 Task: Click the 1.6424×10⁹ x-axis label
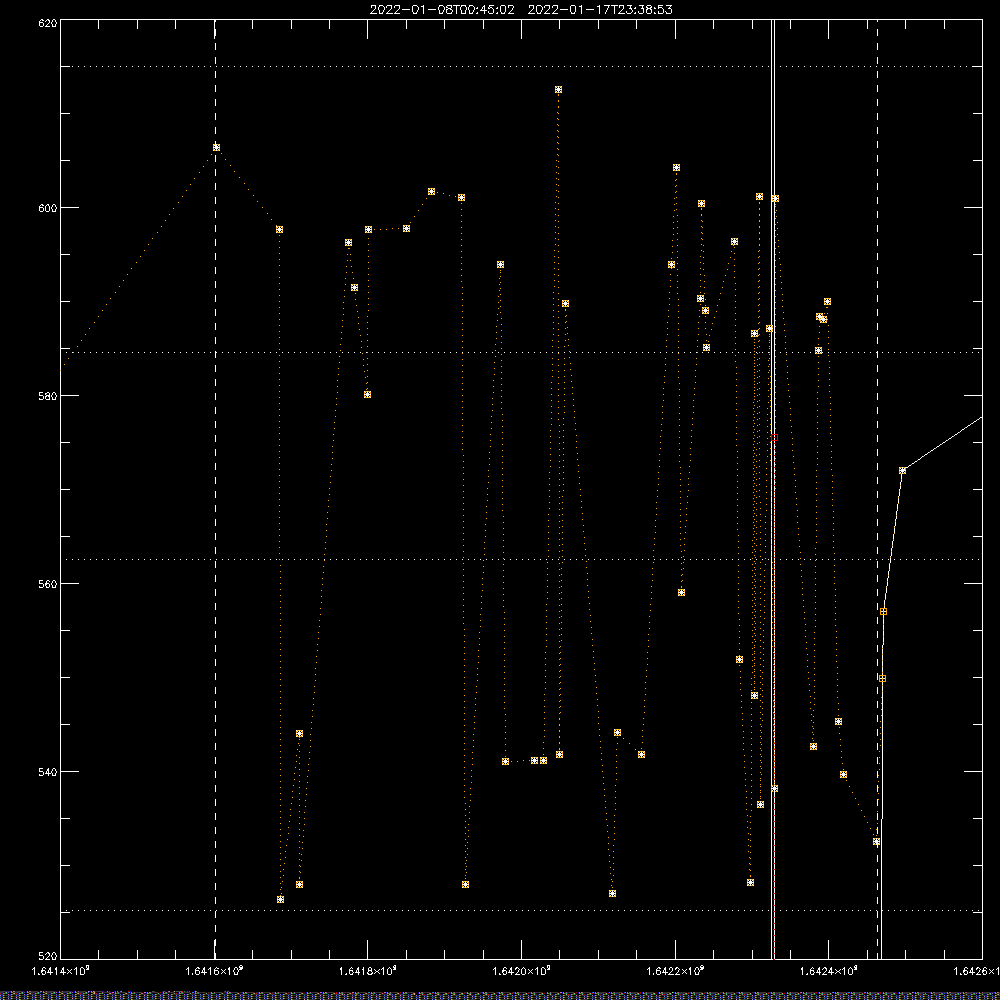(x=828, y=971)
